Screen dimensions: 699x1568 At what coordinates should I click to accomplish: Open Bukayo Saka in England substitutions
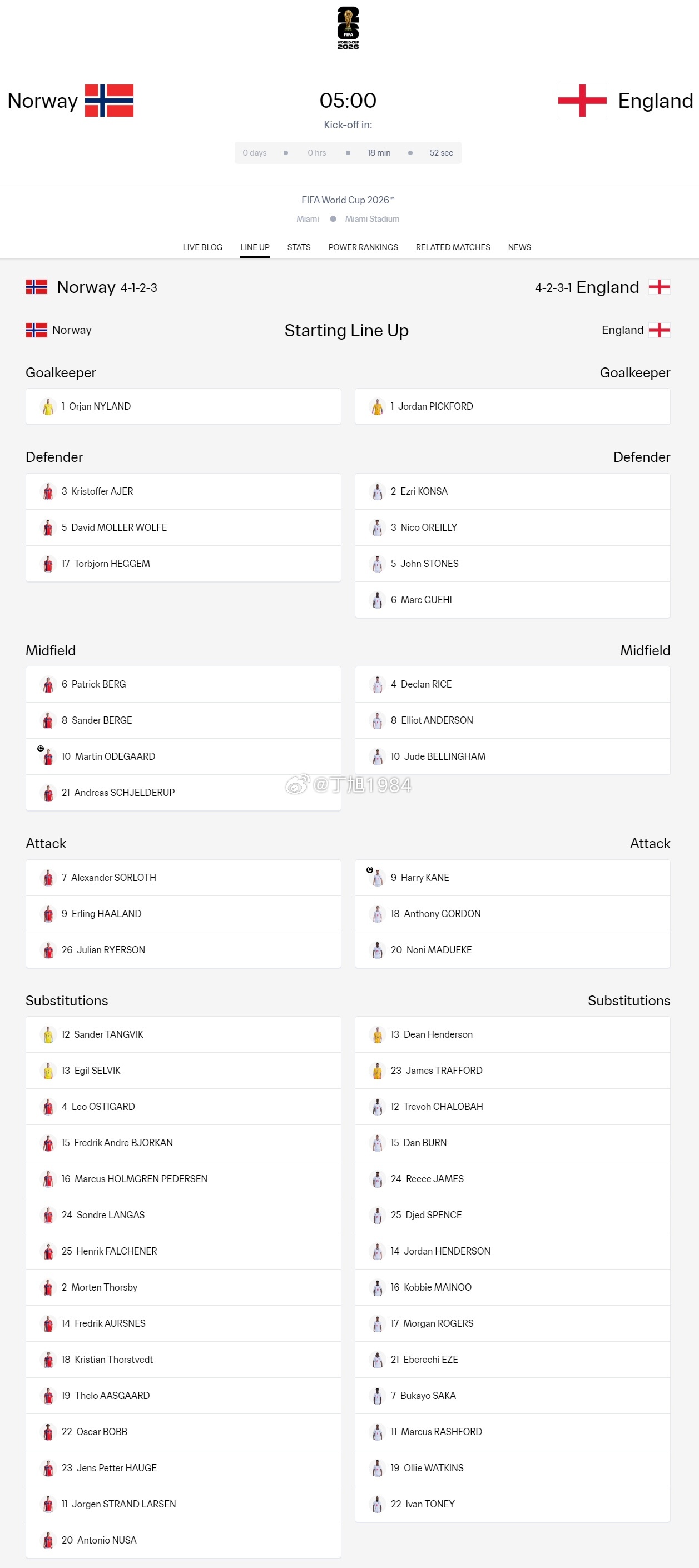click(512, 1396)
